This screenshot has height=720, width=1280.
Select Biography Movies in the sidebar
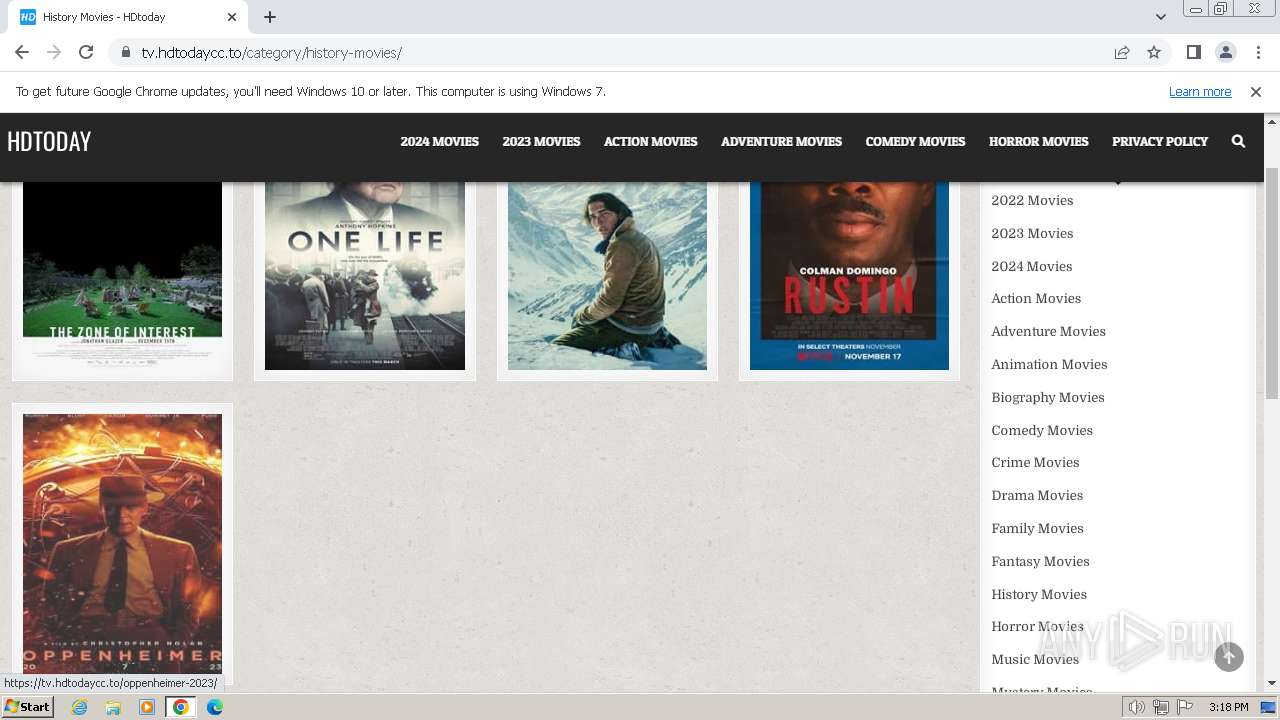1048,397
